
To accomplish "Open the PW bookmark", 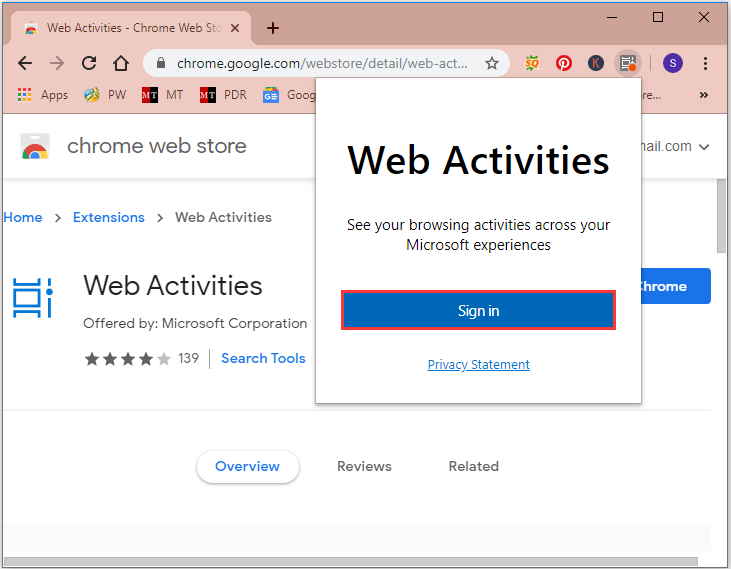I will click(x=105, y=95).
